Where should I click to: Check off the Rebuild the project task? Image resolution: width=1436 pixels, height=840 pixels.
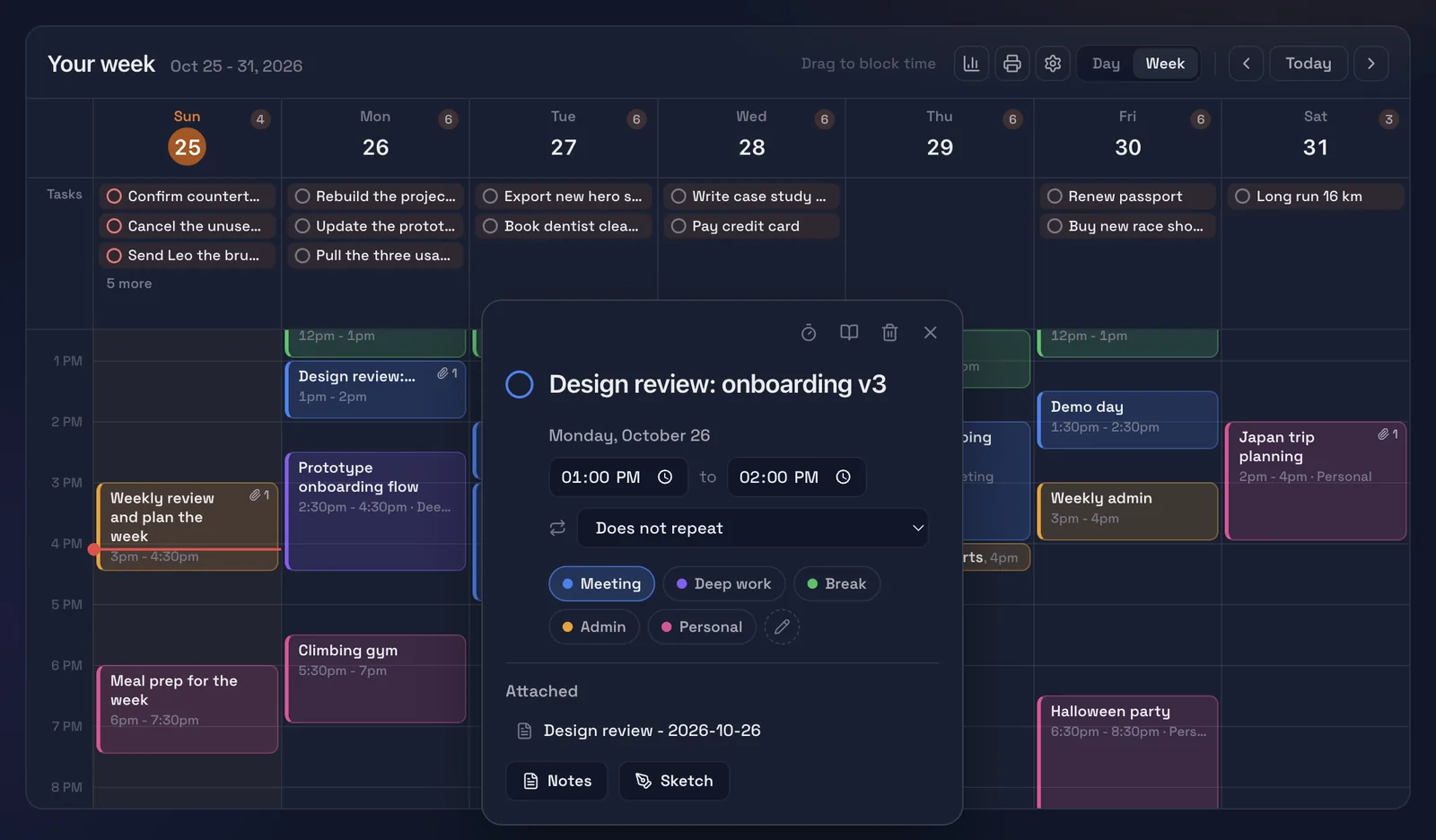[302, 197]
